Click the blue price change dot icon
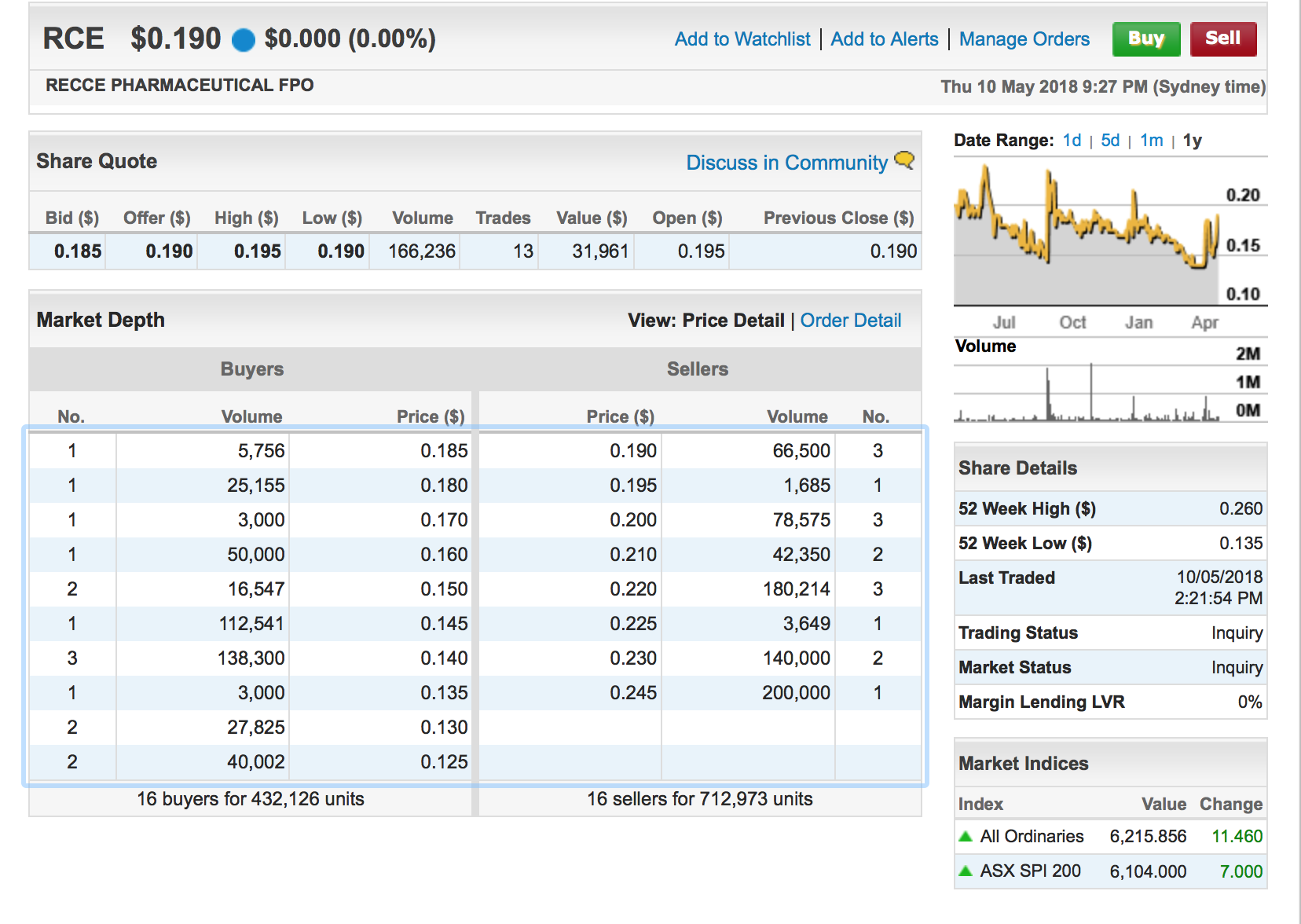 [x=244, y=39]
